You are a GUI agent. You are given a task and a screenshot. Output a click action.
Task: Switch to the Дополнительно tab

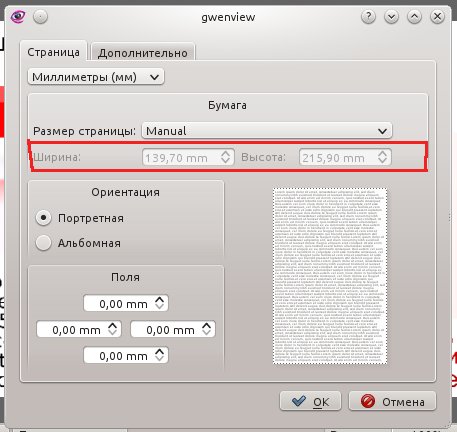[143, 52]
